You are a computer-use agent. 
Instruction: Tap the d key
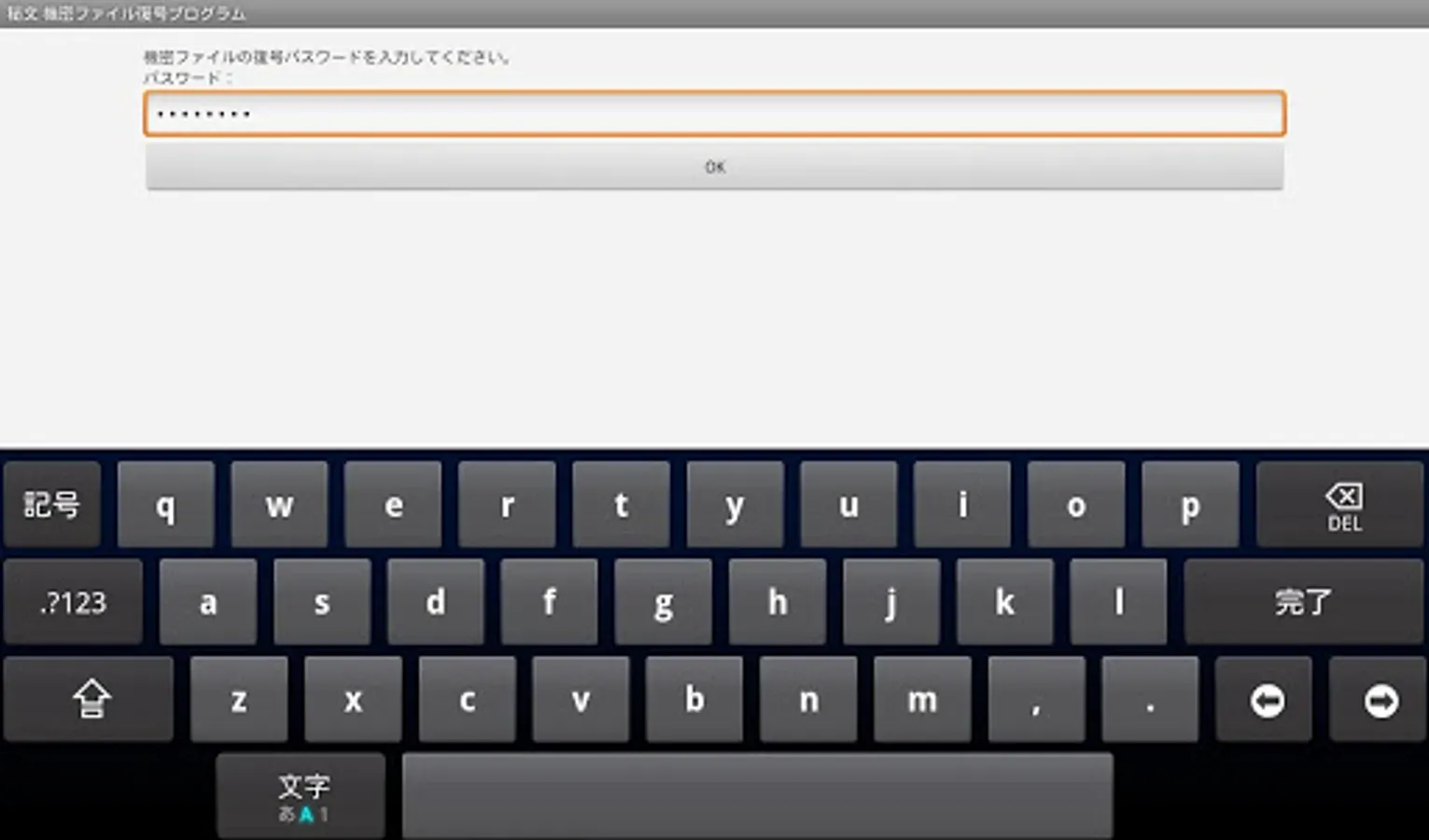[x=436, y=602]
